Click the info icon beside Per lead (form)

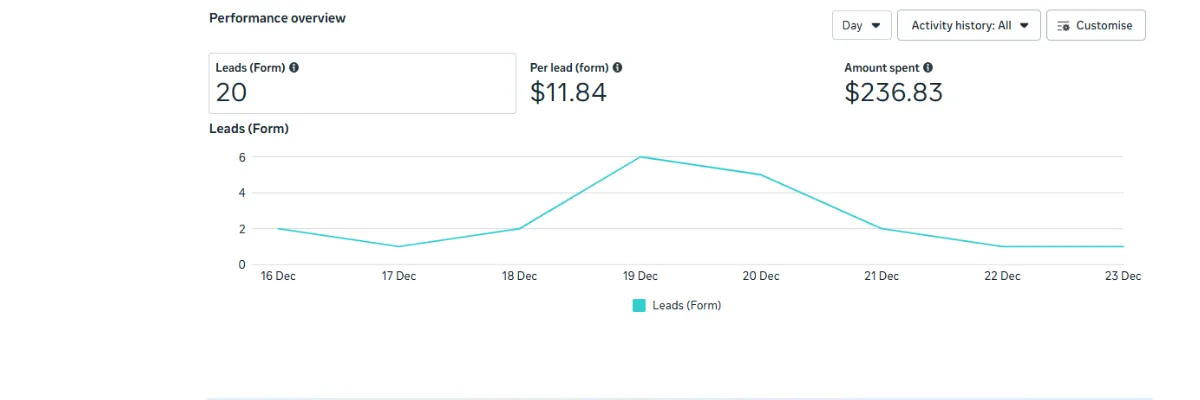[617, 68]
